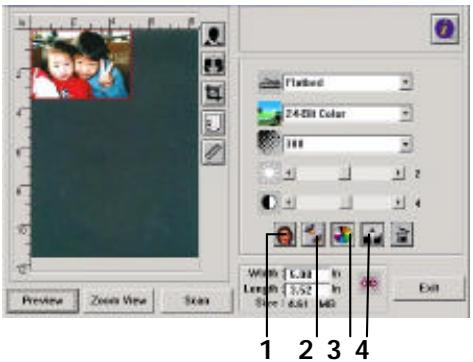Click the children photo in the preview area
Screen dimensions: 473x362
pos(81,65)
